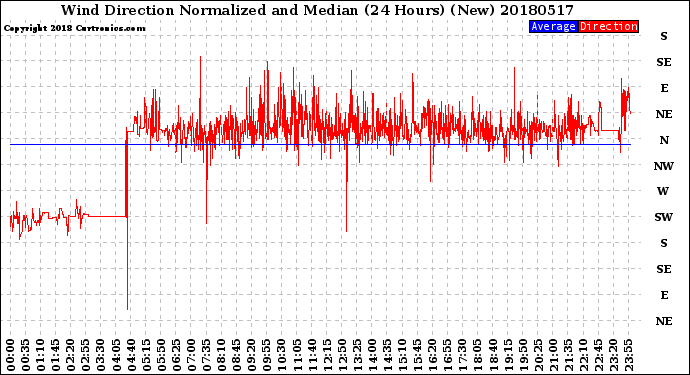The width and height of the screenshot is (690, 375).
Task: Click the red 'Direction' legend entry
Action: 608,26
